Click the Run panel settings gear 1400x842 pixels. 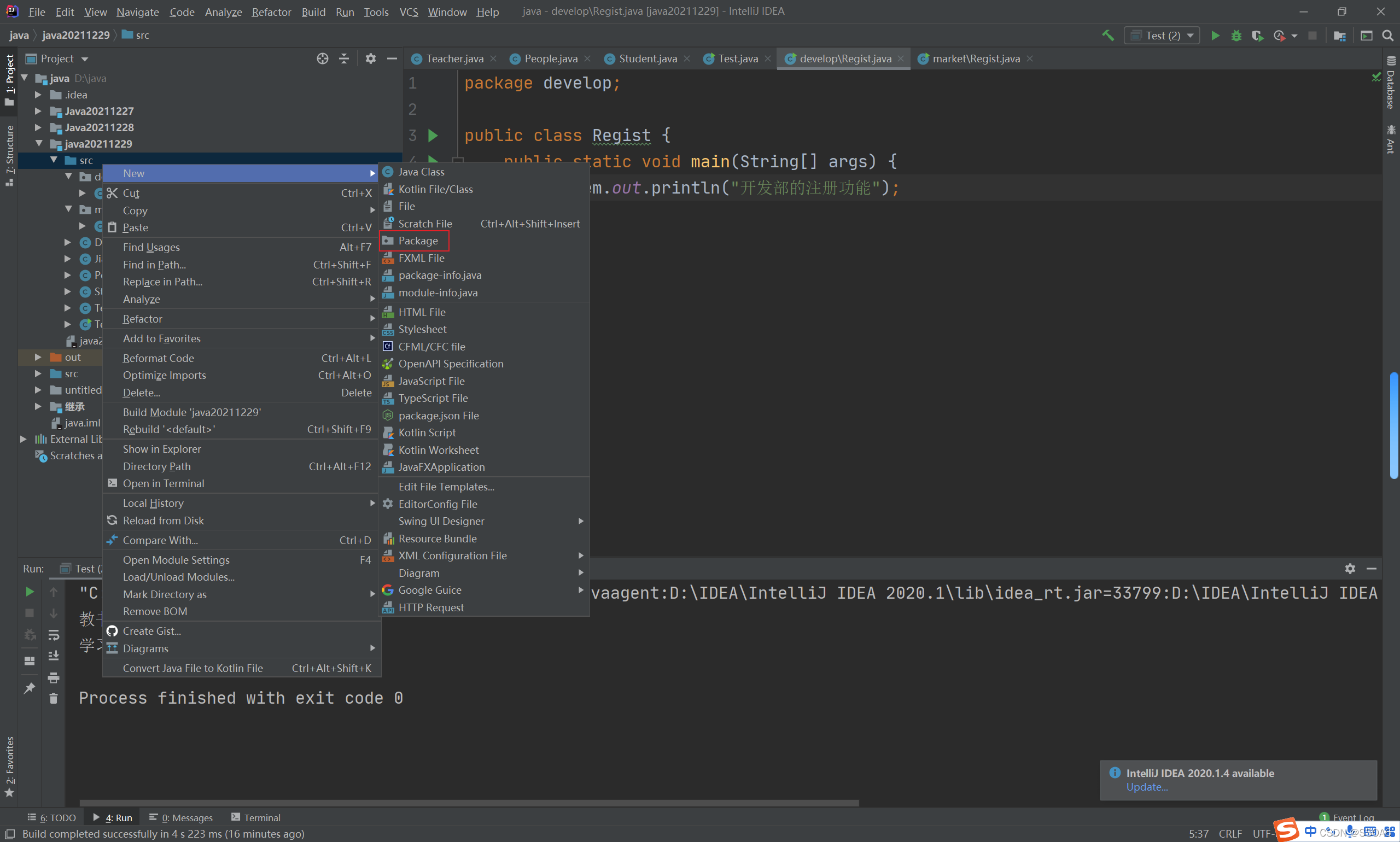(1350, 568)
